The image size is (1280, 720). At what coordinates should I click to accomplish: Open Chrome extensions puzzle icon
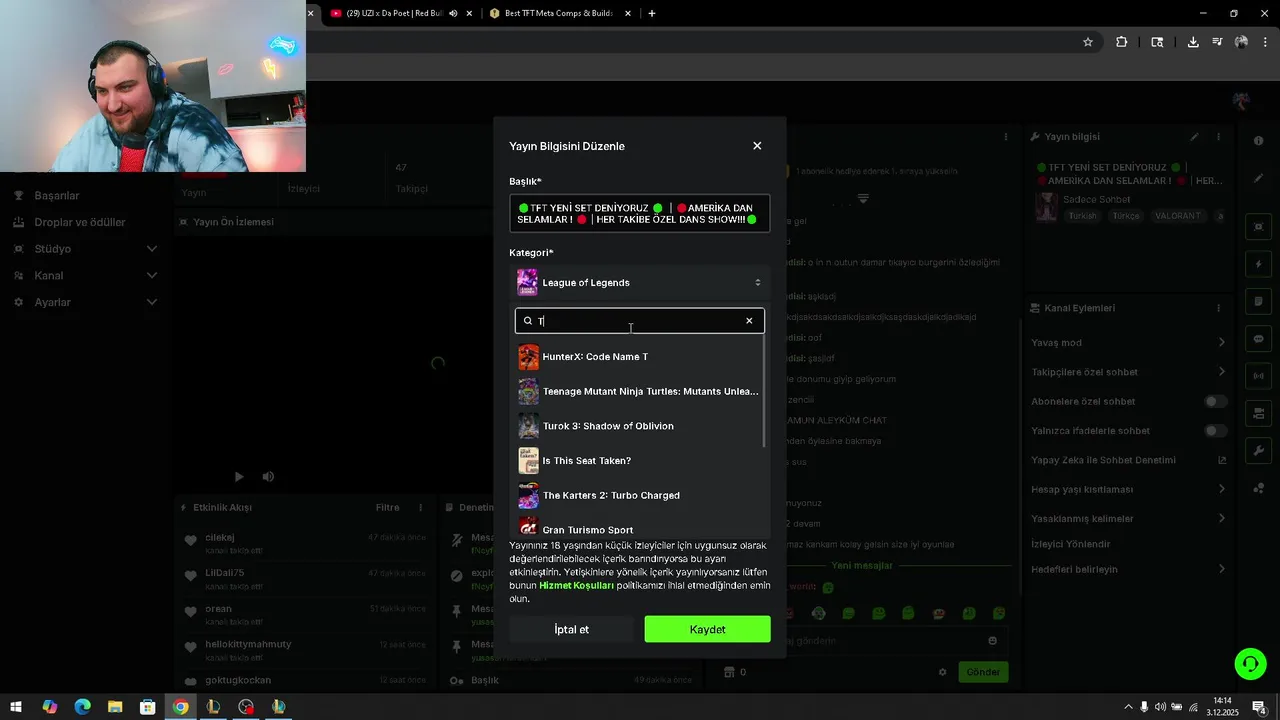pyautogui.click(x=1121, y=42)
